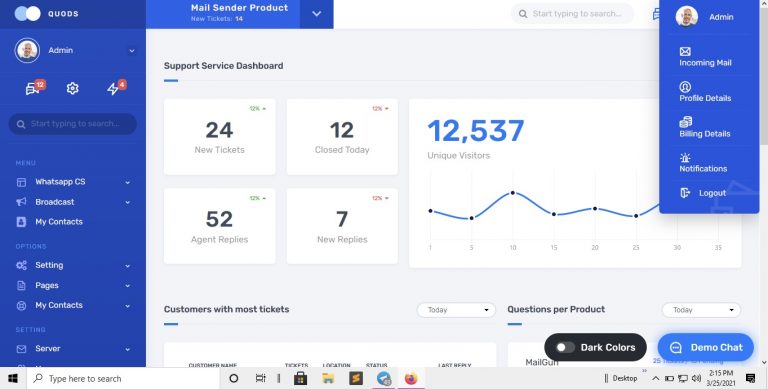
Task: Click the Pages document icon
Action: pos(21,285)
